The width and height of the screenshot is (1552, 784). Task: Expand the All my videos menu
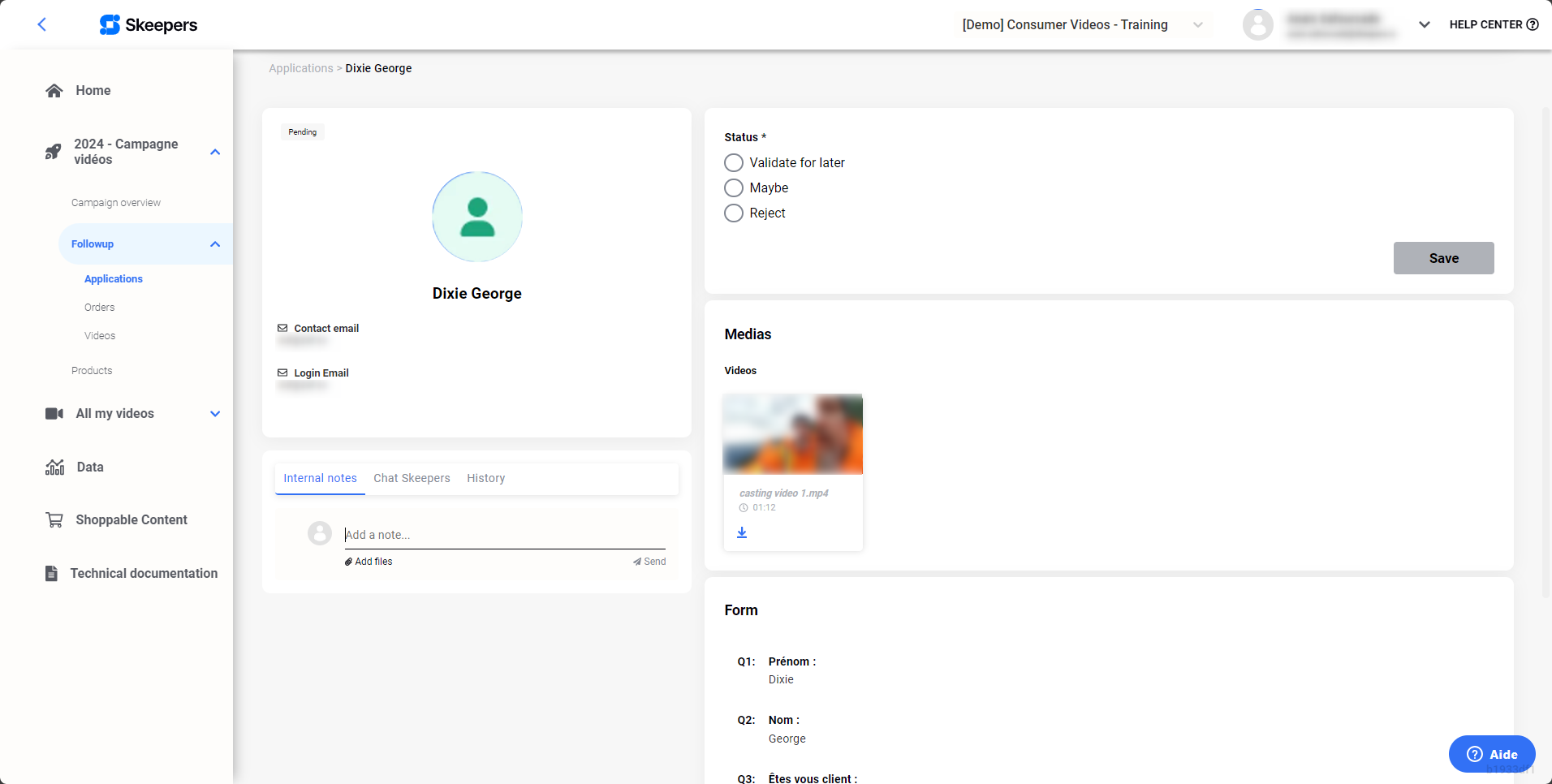coord(215,414)
